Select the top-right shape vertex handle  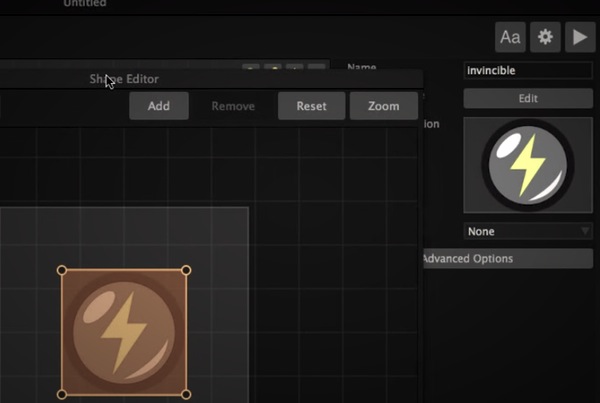186,270
